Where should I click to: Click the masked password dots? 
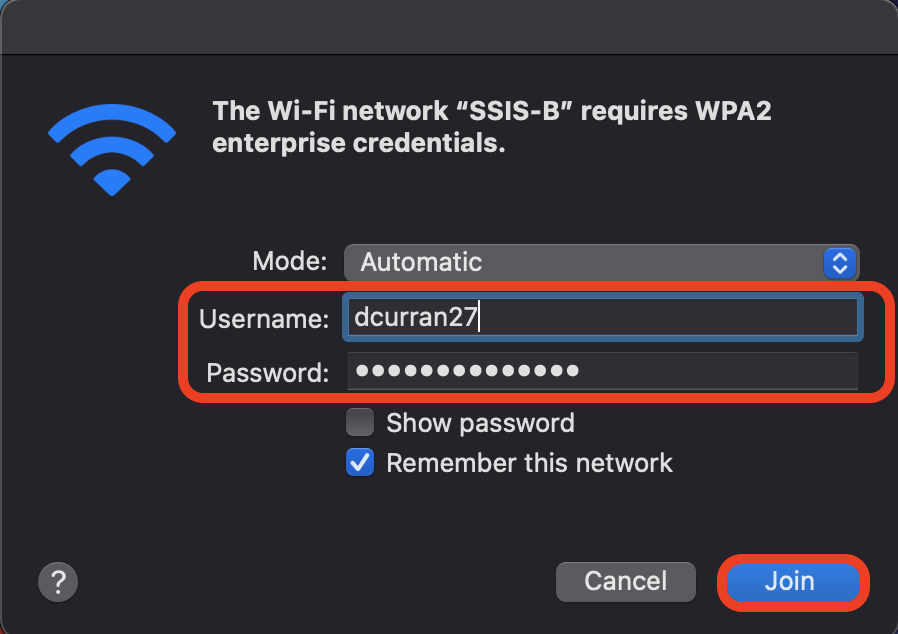pos(467,371)
